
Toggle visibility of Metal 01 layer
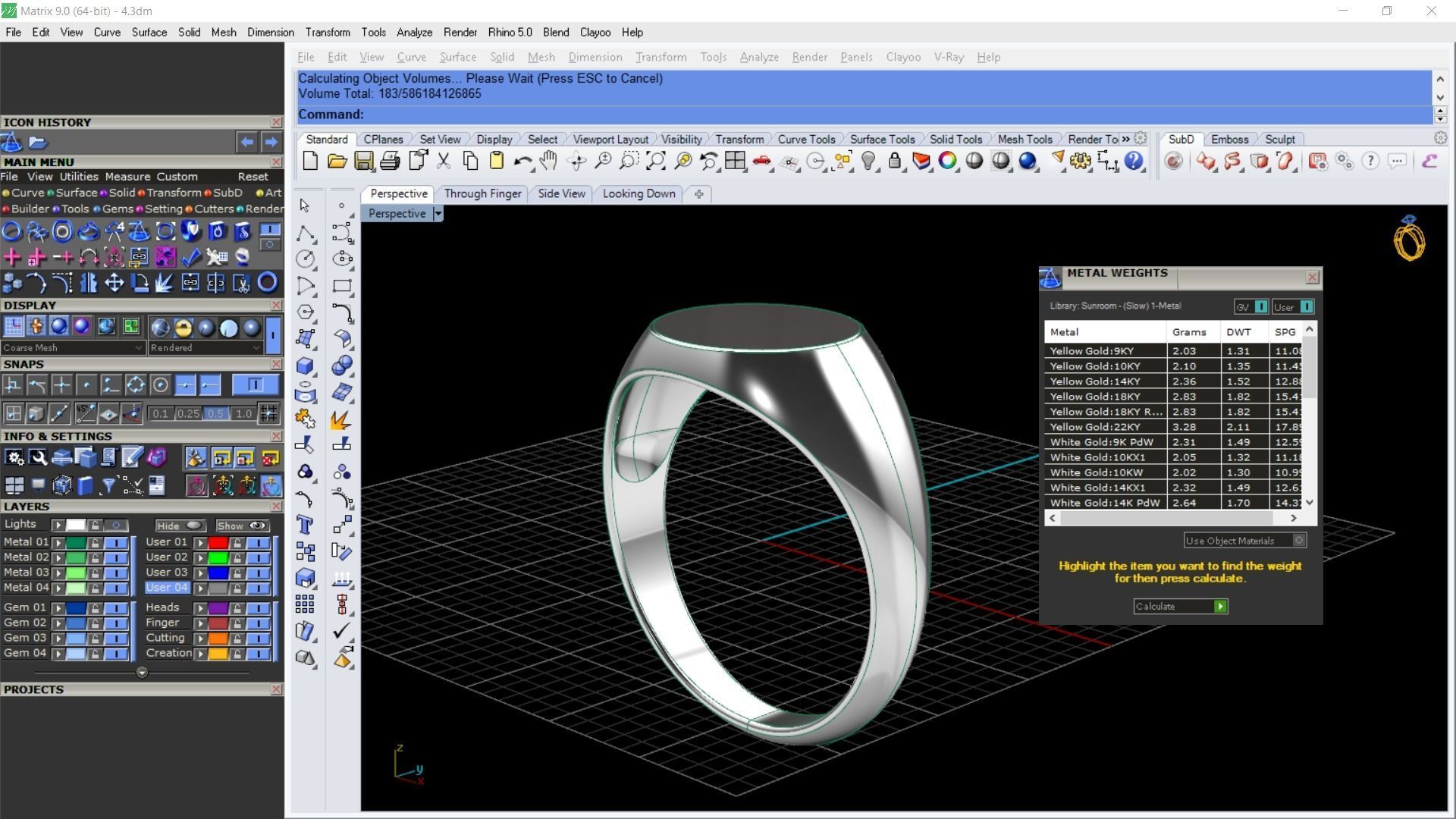click(x=116, y=542)
